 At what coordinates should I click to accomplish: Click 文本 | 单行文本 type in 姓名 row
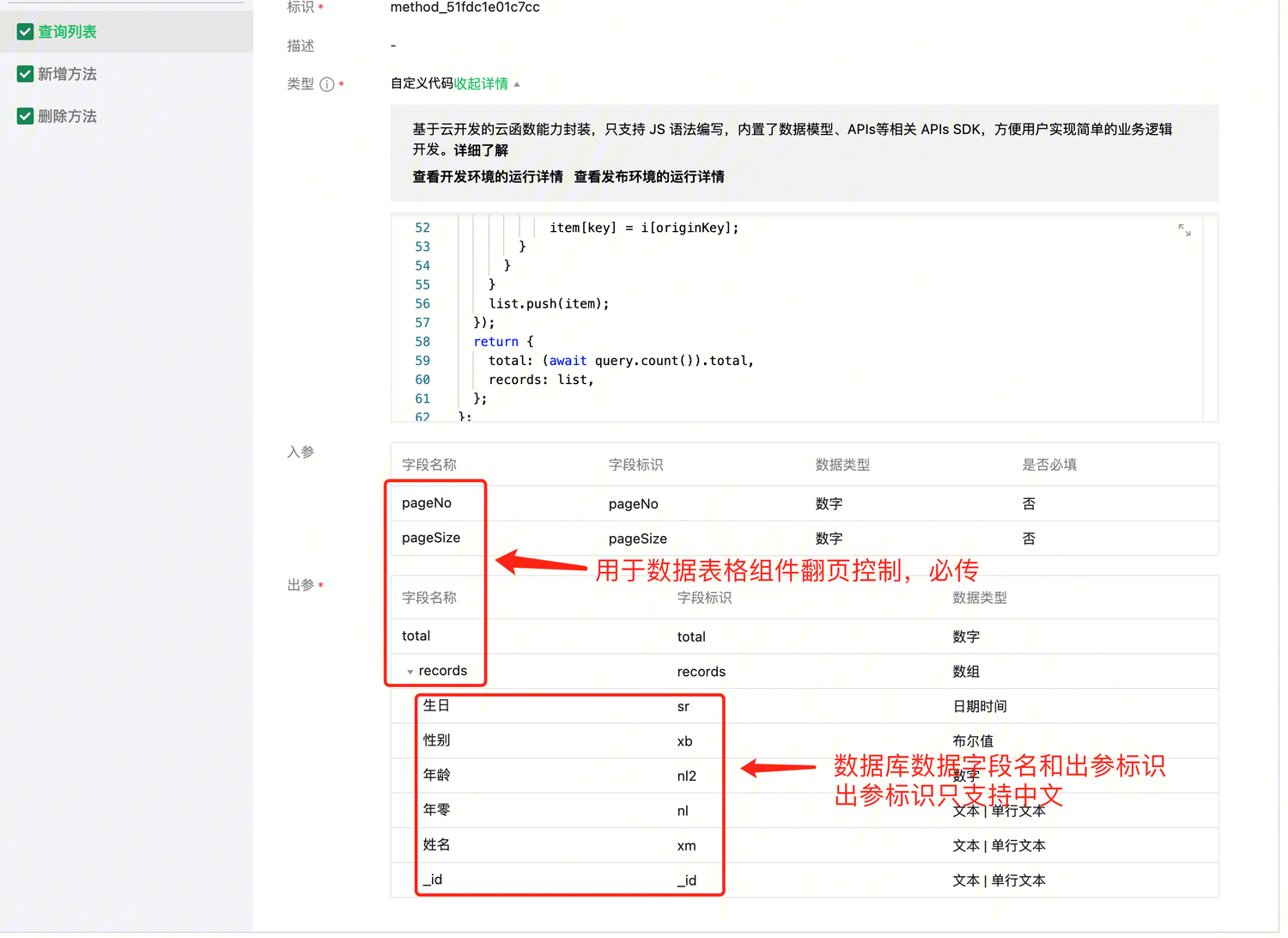pos(999,845)
